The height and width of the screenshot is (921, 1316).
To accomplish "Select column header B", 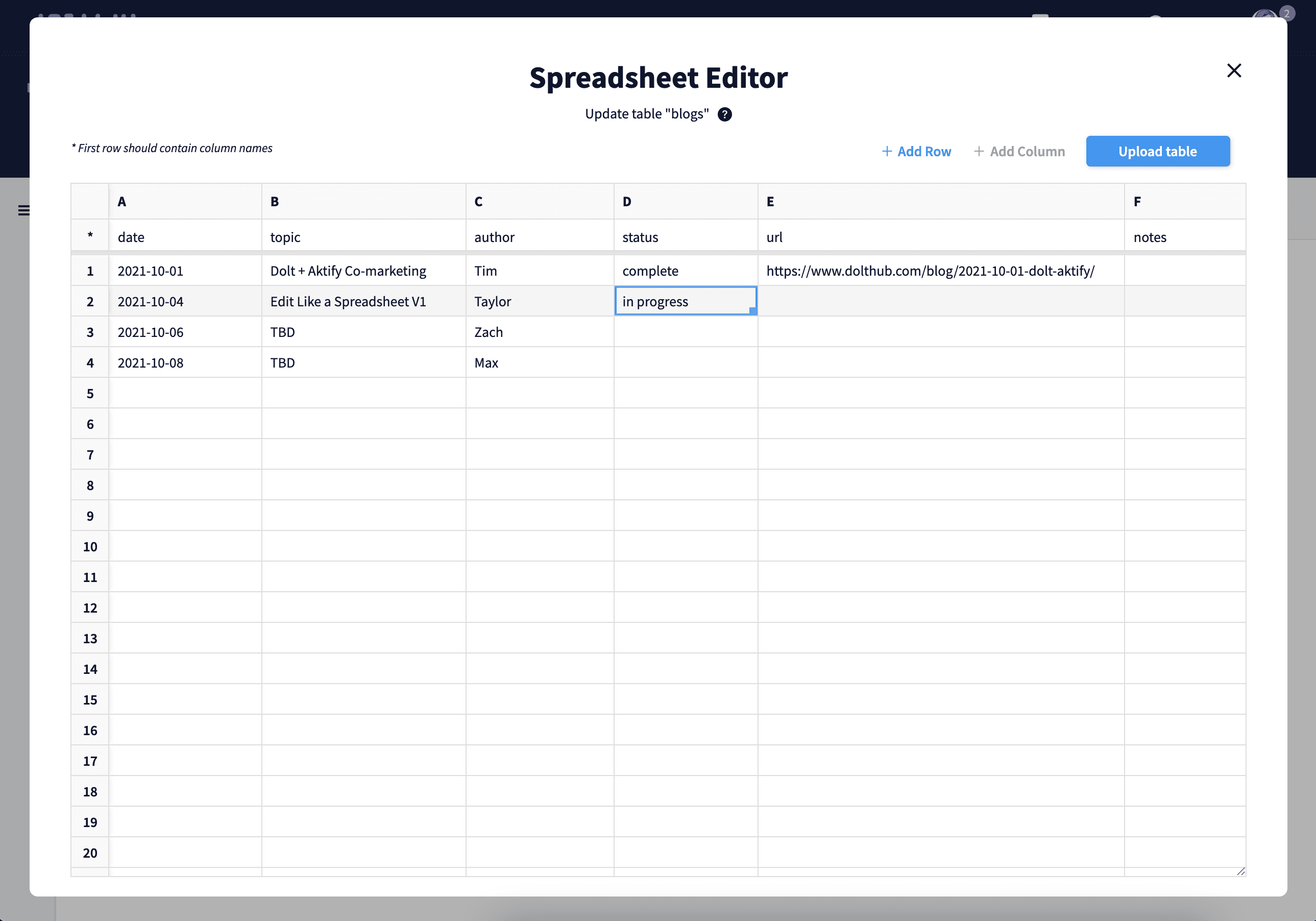I will point(364,201).
